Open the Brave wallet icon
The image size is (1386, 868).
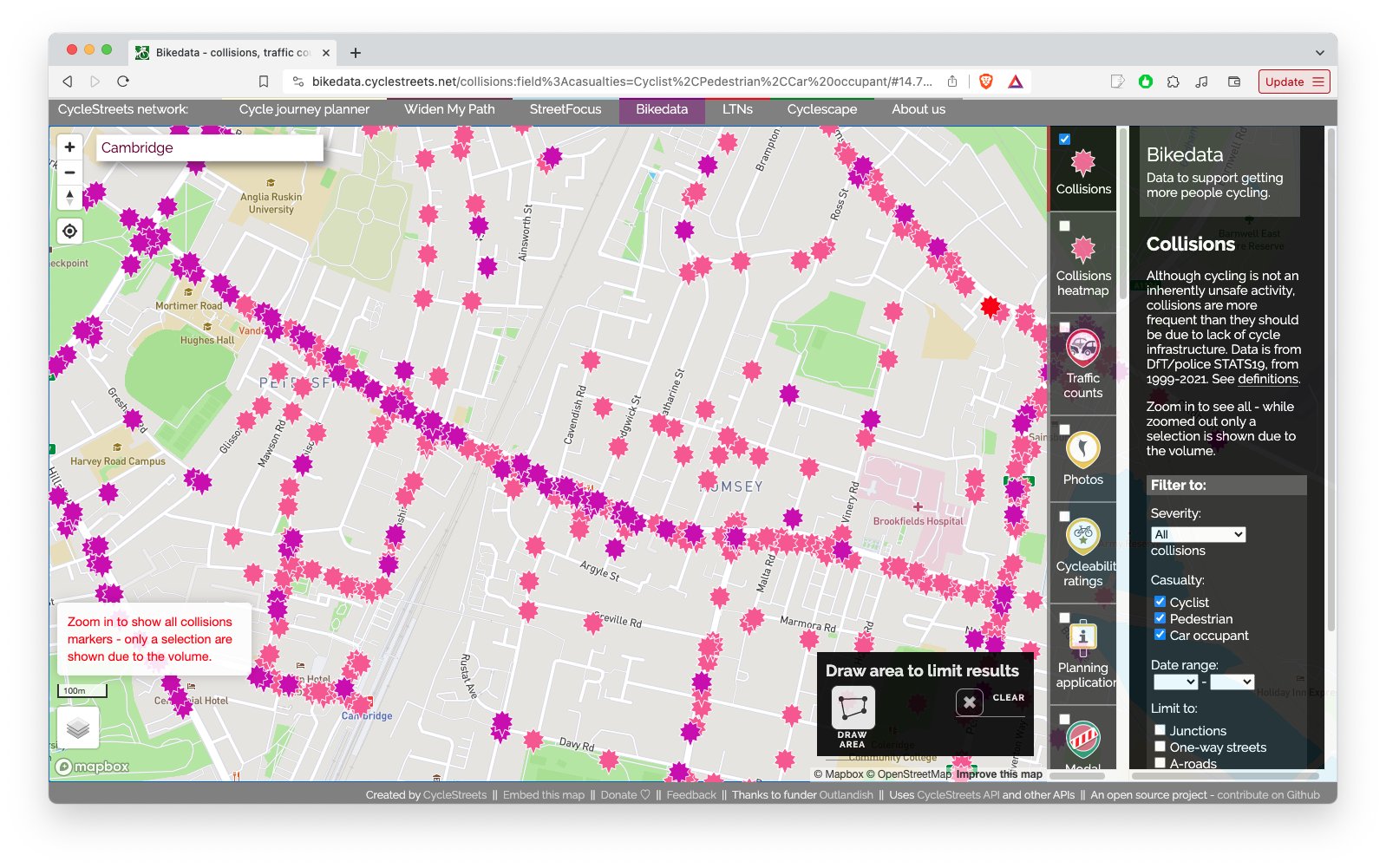[1234, 82]
